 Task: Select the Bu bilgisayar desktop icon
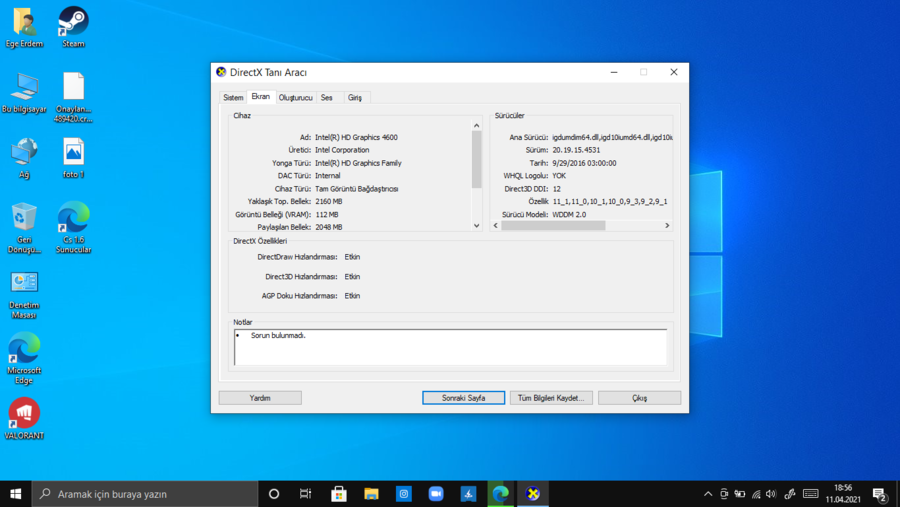24,87
